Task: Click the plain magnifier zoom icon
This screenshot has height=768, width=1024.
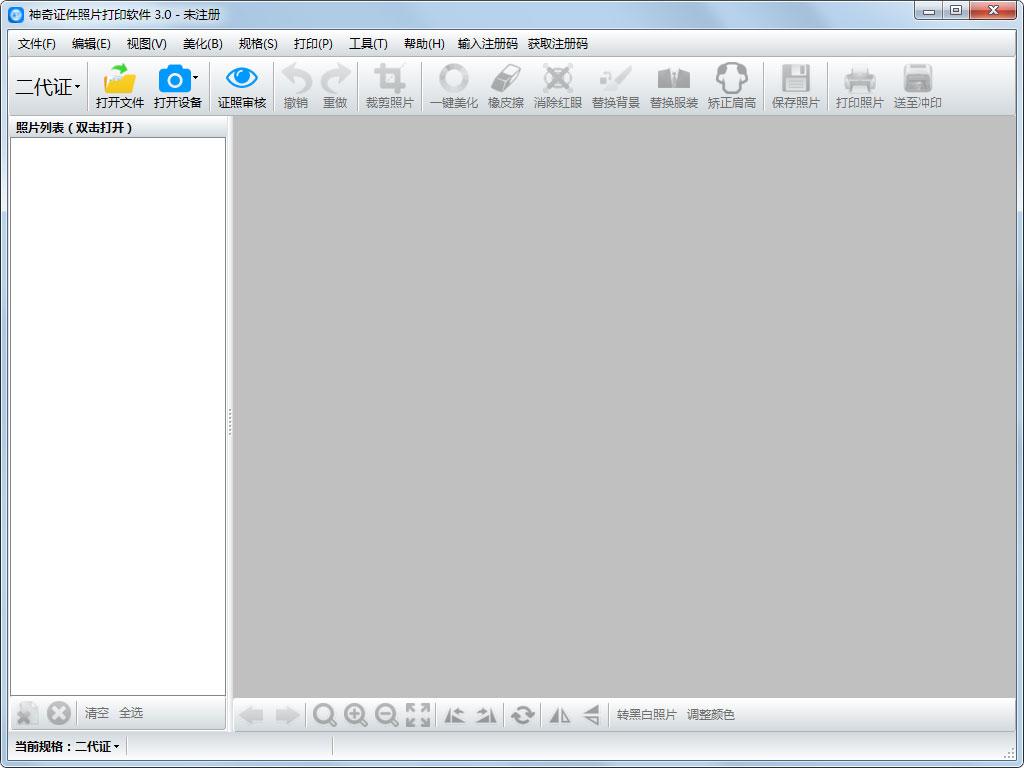Action: 325,715
